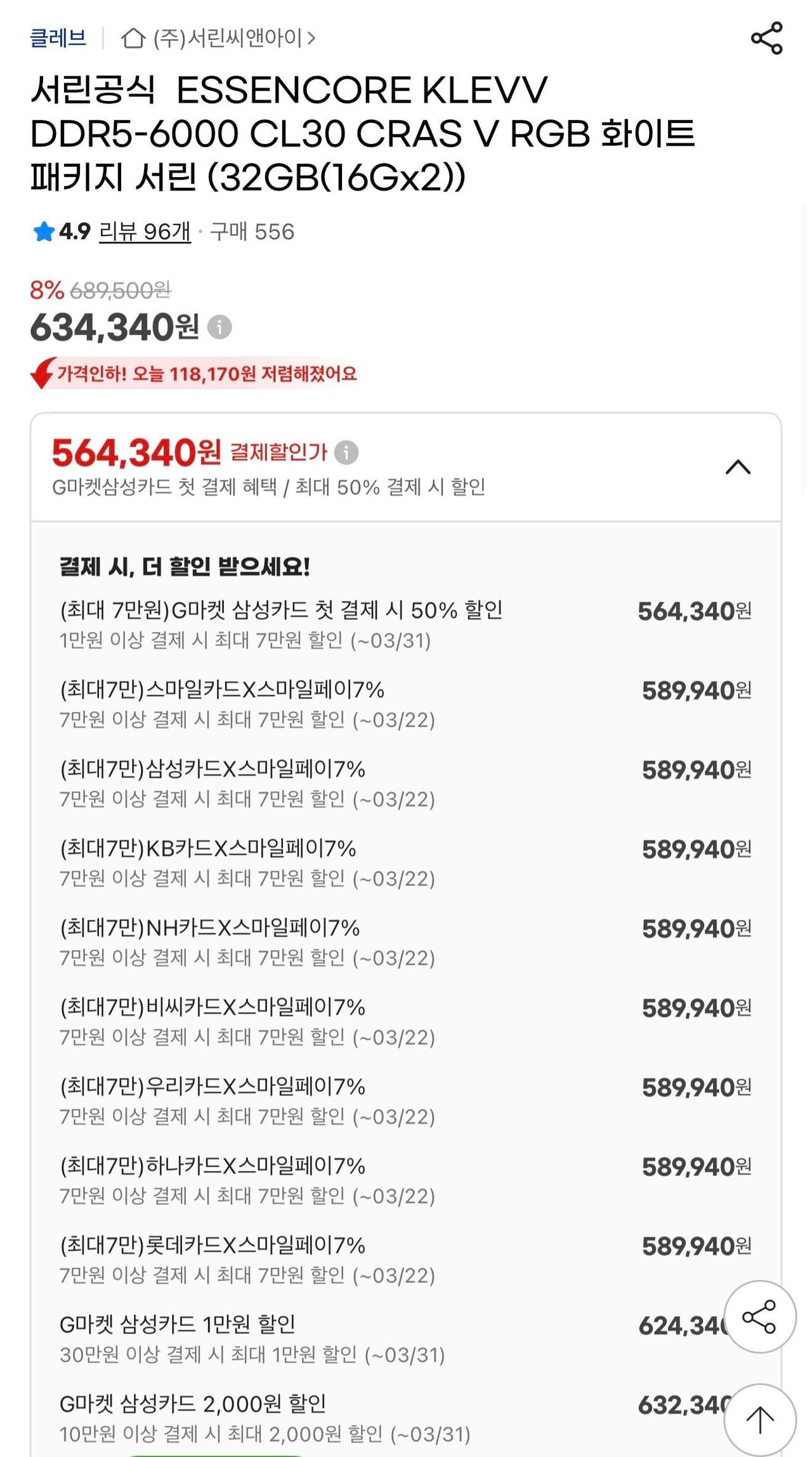Open the 리뷰 96개 reviews link
The image size is (812, 1457).
pyautogui.click(x=145, y=232)
